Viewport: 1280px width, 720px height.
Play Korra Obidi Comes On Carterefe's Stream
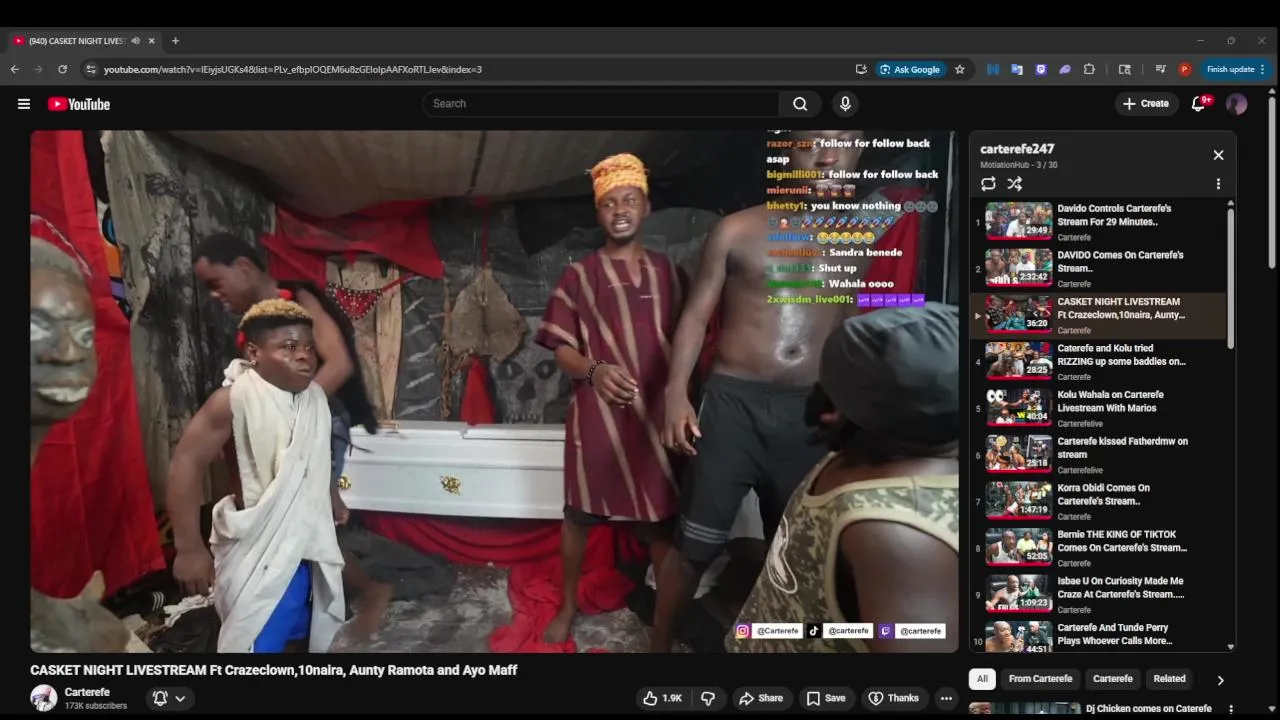point(1098,501)
